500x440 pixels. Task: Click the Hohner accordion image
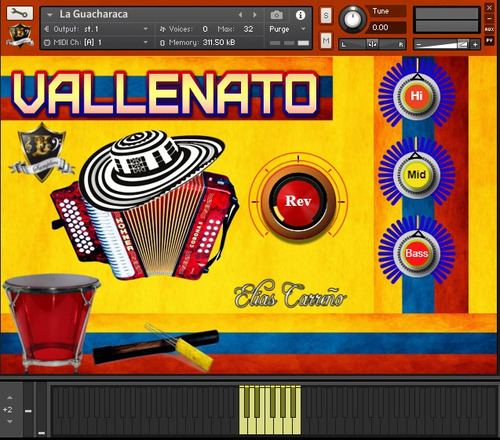click(x=145, y=226)
